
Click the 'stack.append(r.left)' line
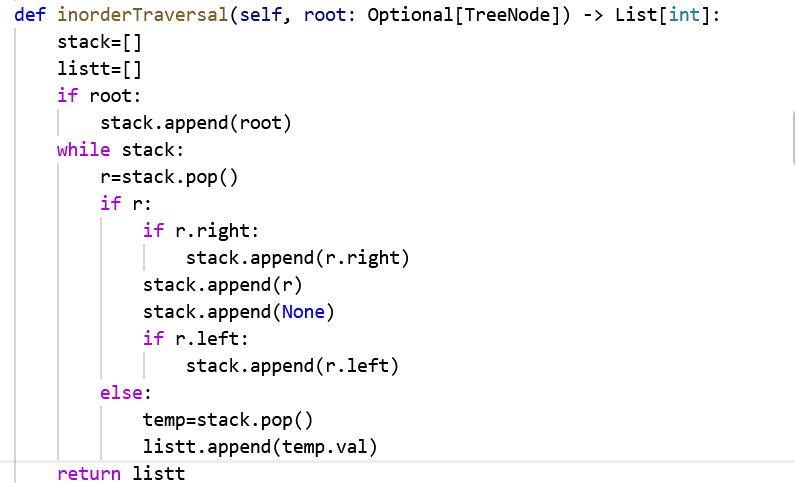293,366
